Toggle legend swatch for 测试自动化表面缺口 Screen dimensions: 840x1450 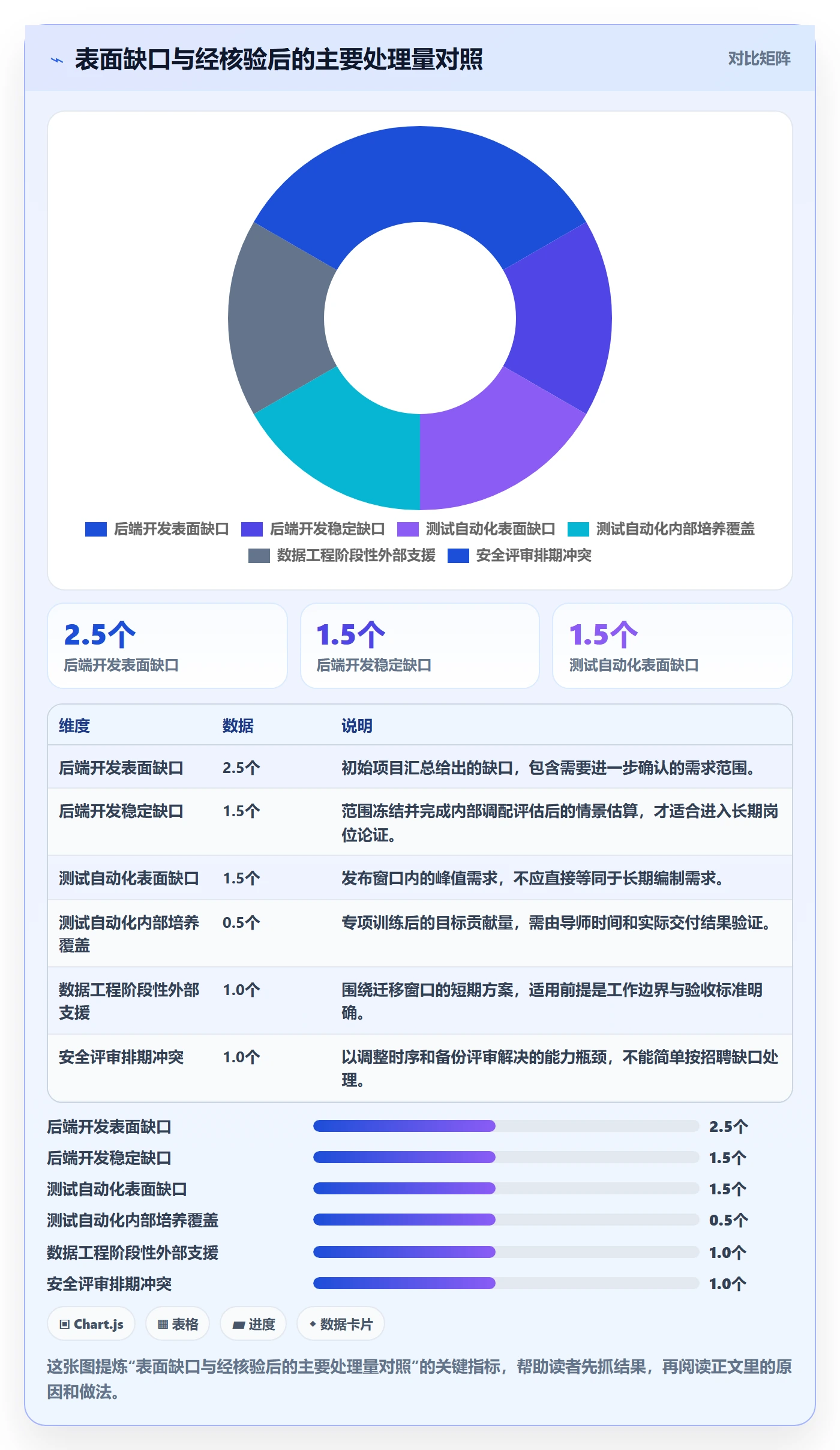(x=408, y=529)
